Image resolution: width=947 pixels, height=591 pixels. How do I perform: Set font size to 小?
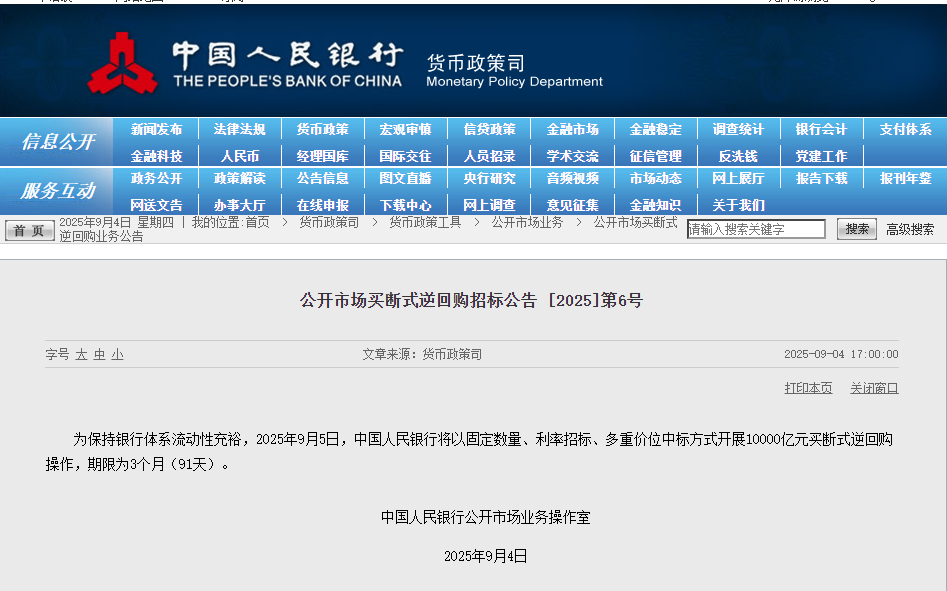tap(118, 354)
